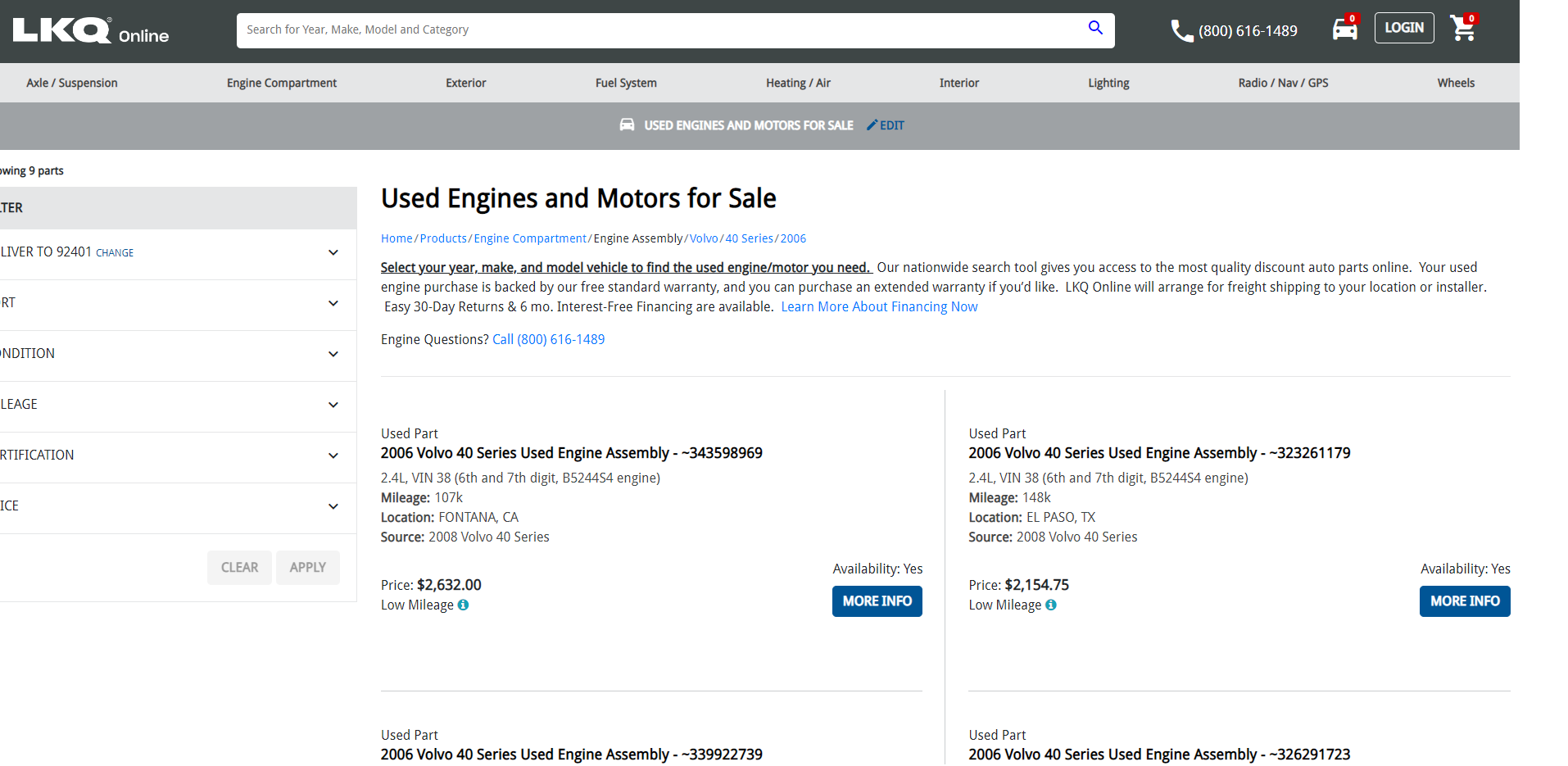This screenshot has height=766, width=1568.
Task: Click the Engine Compartment breadcrumb link
Action: (x=530, y=238)
